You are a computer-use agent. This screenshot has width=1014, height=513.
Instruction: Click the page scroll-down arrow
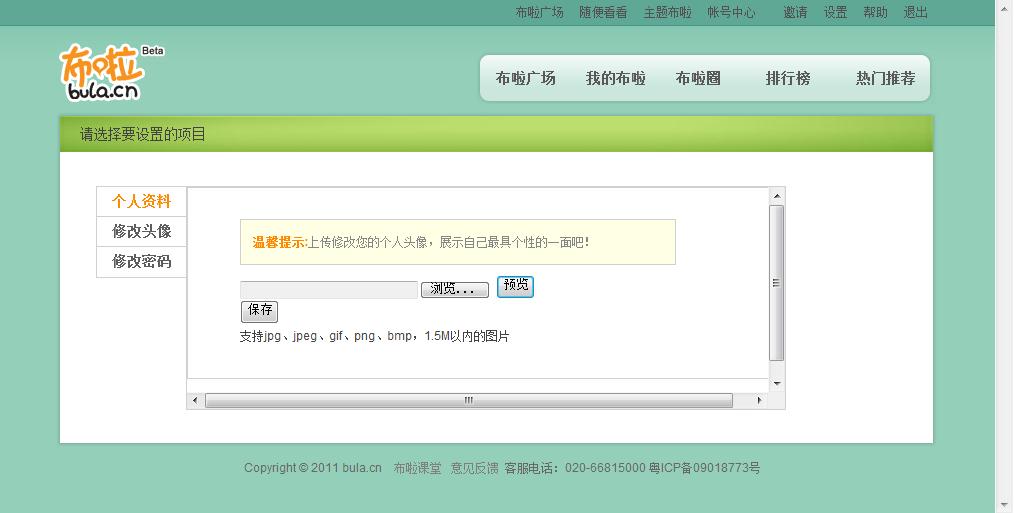(1004, 504)
